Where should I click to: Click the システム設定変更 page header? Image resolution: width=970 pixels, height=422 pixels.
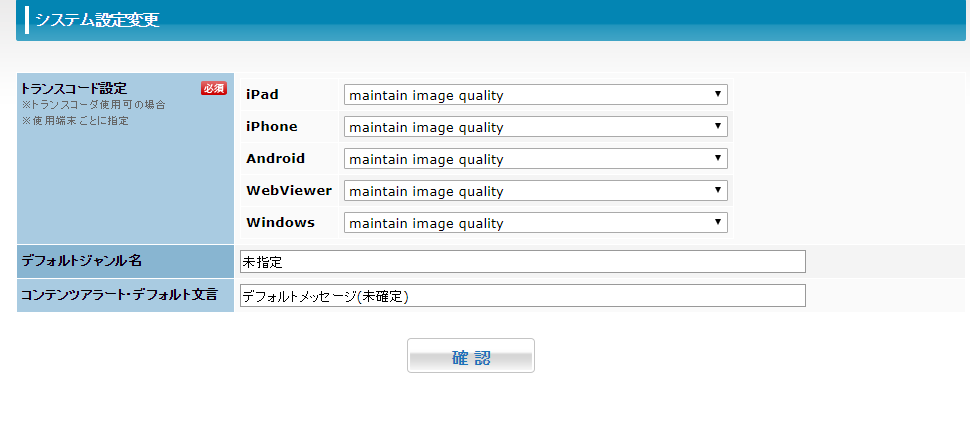pyautogui.click(x=97, y=20)
